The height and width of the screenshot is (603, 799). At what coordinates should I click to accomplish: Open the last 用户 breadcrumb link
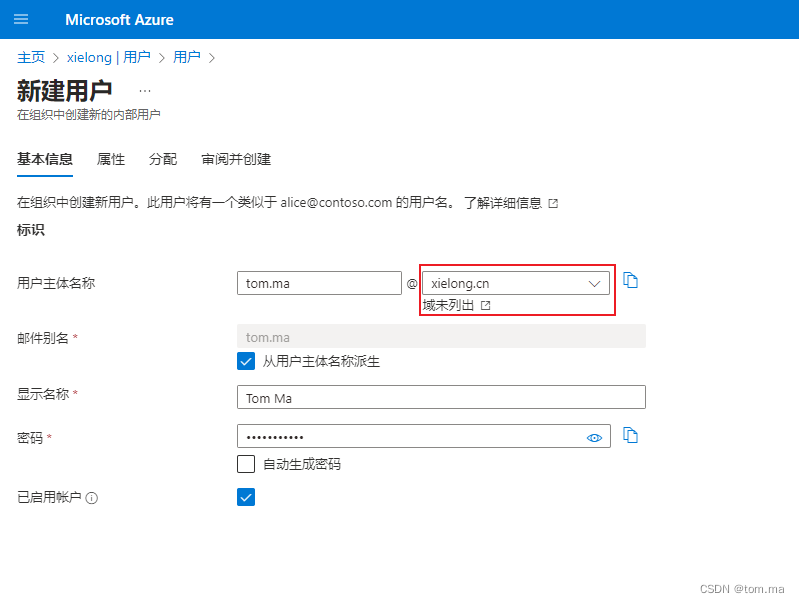[x=187, y=57]
